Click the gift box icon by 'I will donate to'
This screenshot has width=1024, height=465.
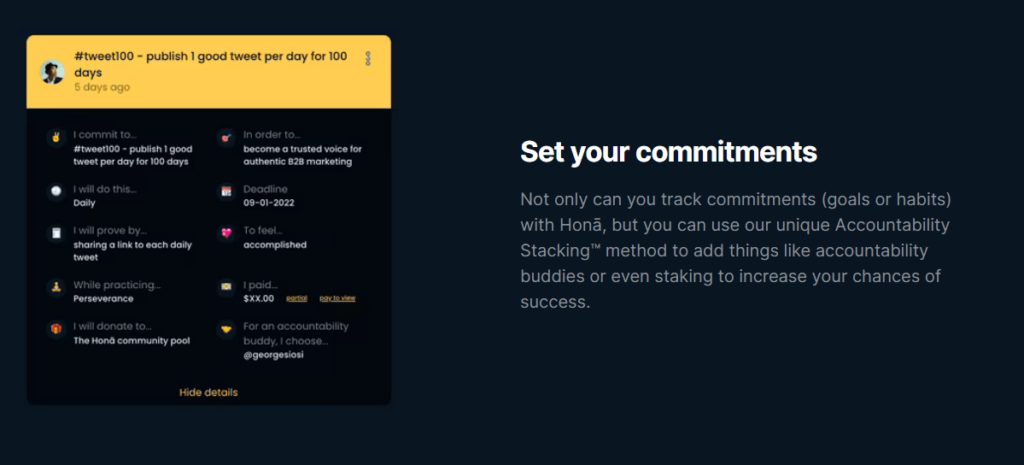tap(55, 328)
